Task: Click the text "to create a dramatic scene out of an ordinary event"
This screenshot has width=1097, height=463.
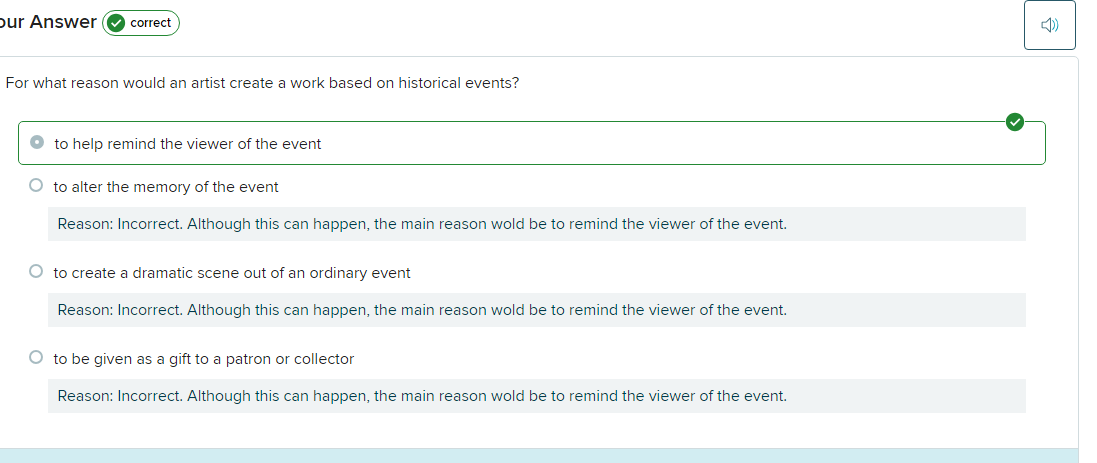Action: (232, 273)
